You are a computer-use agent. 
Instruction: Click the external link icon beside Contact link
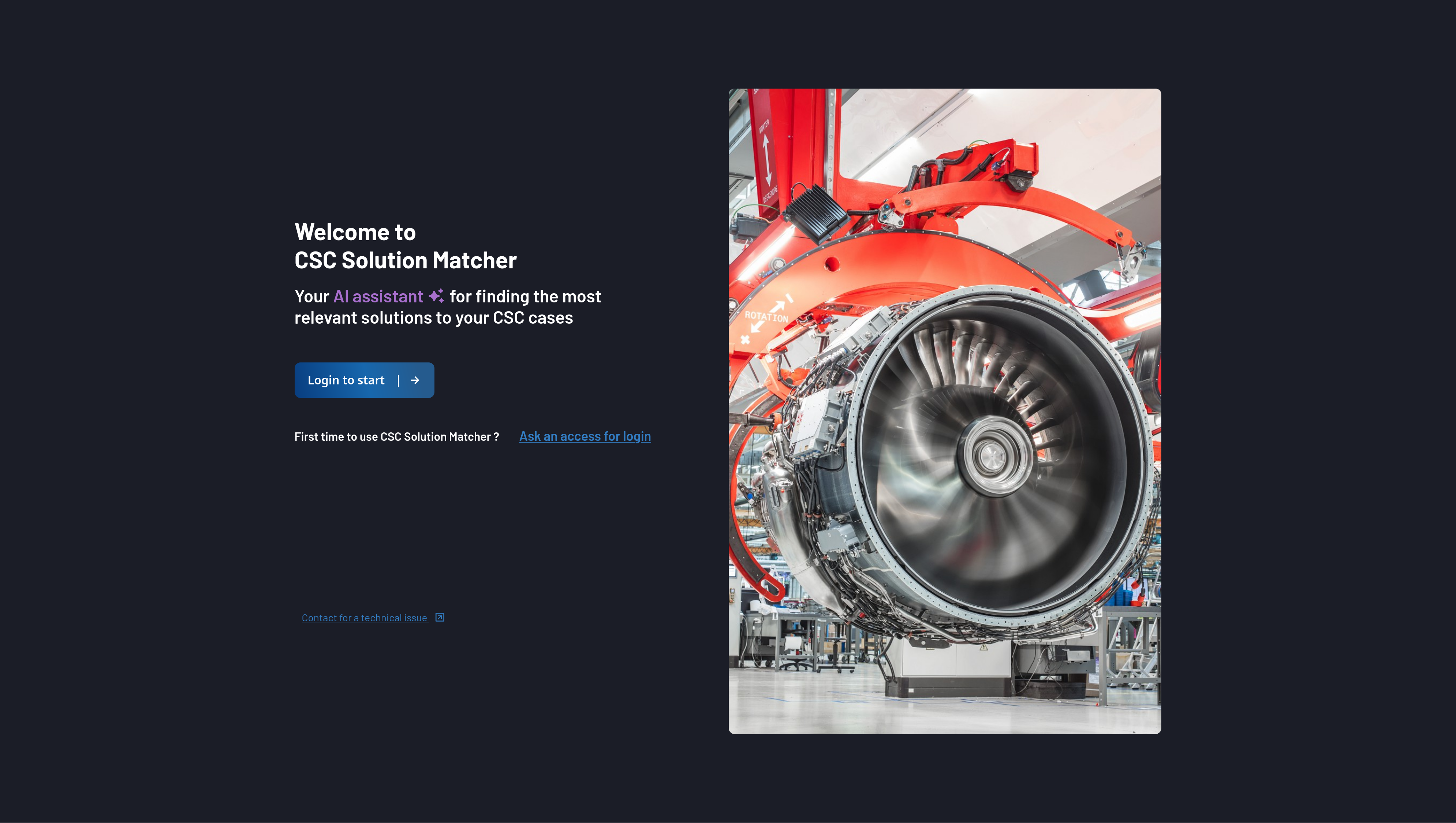click(440, 617)
